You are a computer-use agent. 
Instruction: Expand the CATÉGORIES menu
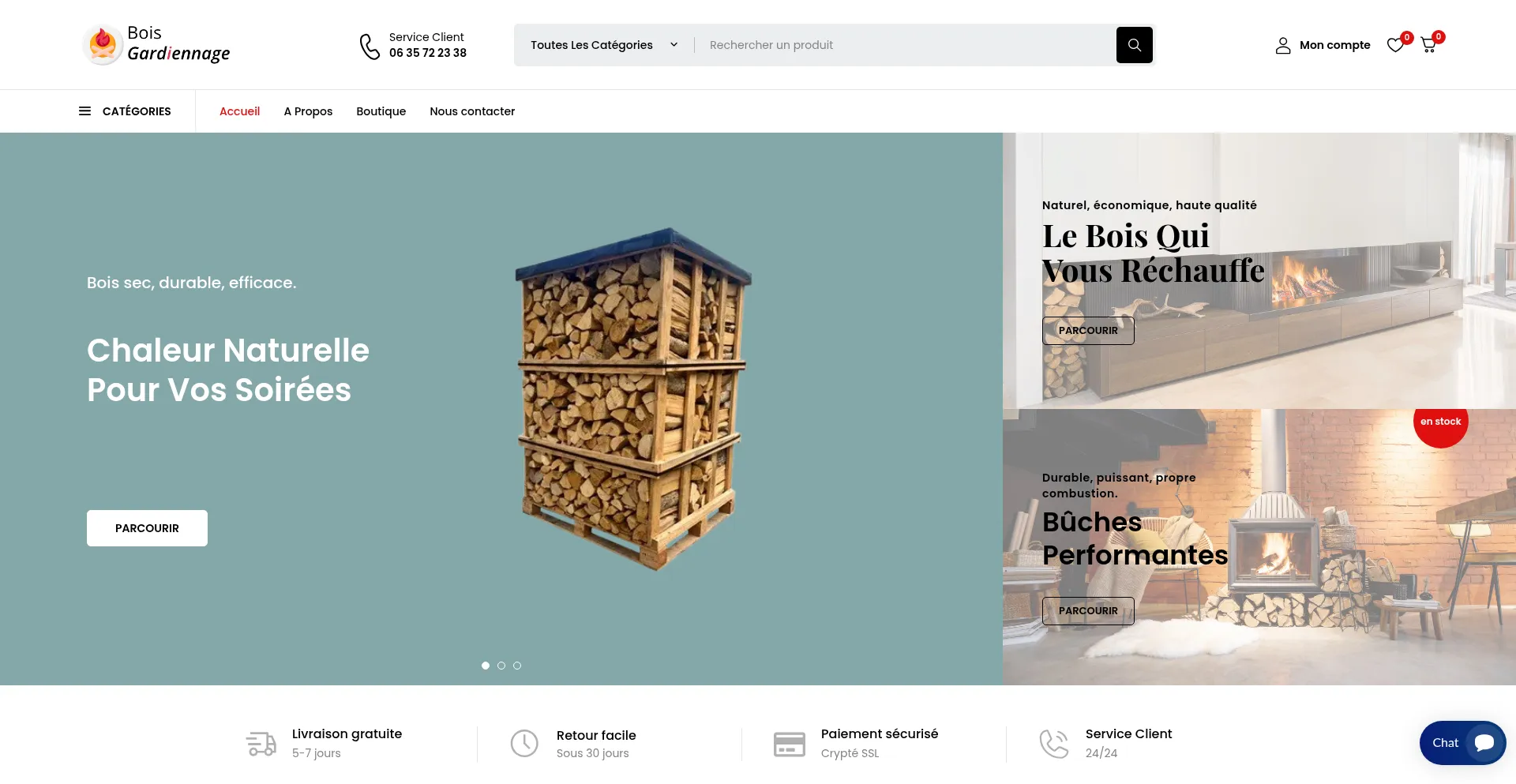125,111
